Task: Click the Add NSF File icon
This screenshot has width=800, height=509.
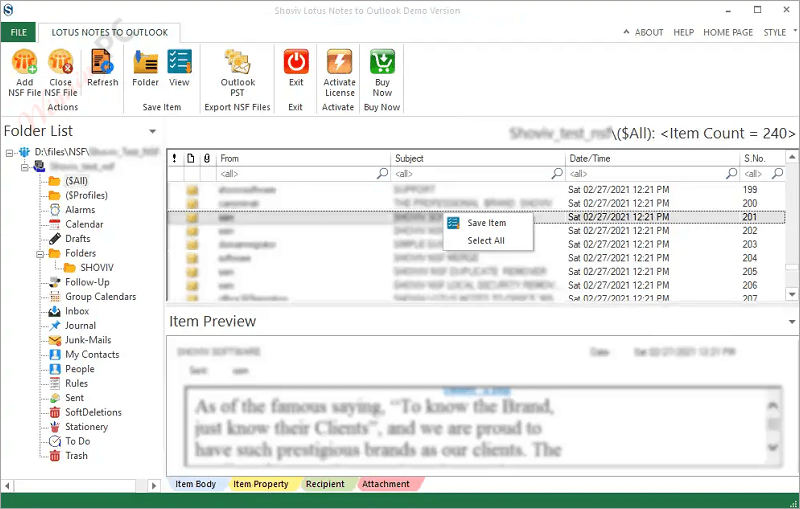Action: (24, 61)
